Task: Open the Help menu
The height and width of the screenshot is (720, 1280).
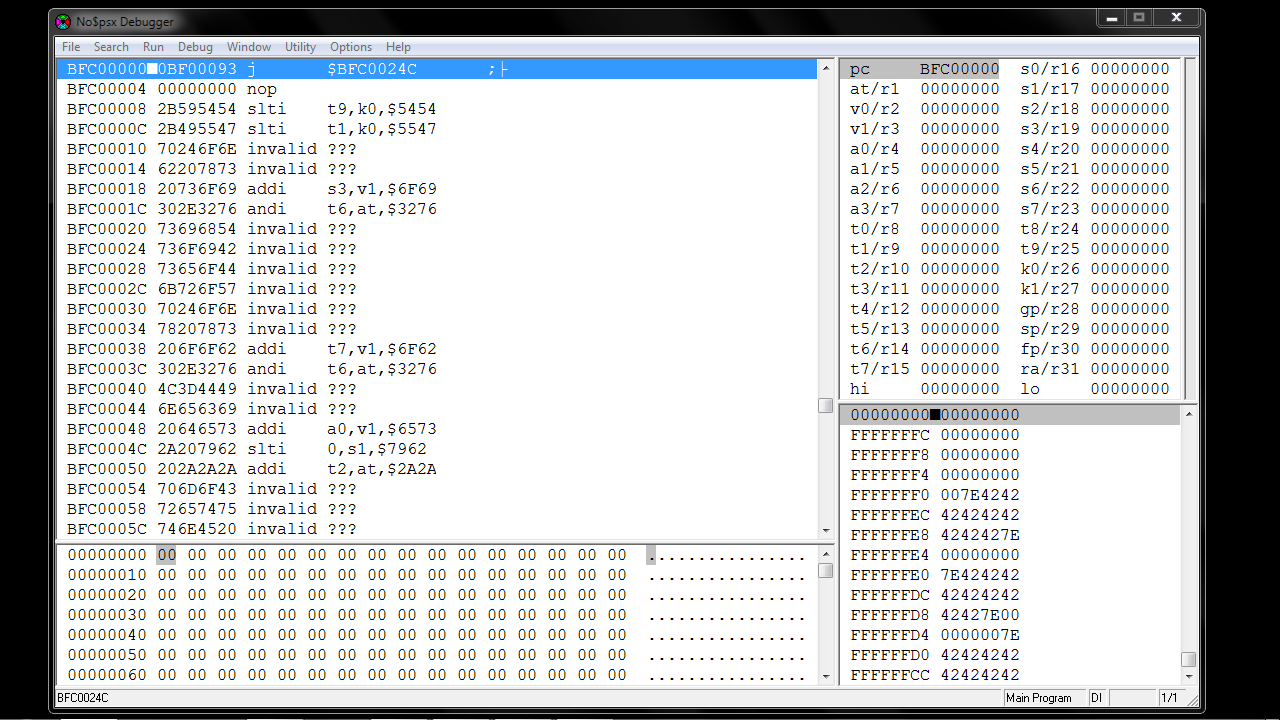Action: [398, 47]
